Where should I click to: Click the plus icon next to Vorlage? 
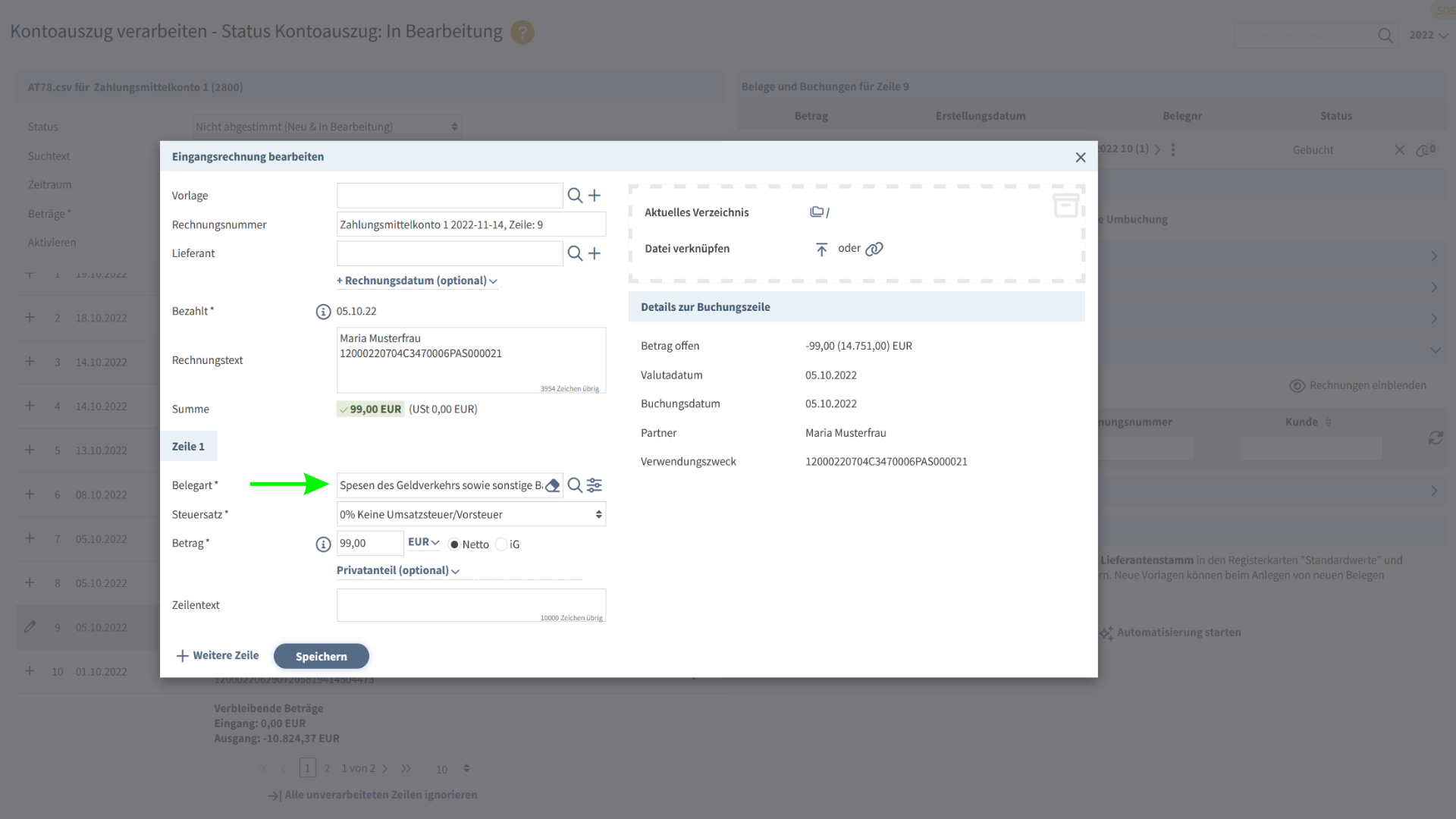595,196
